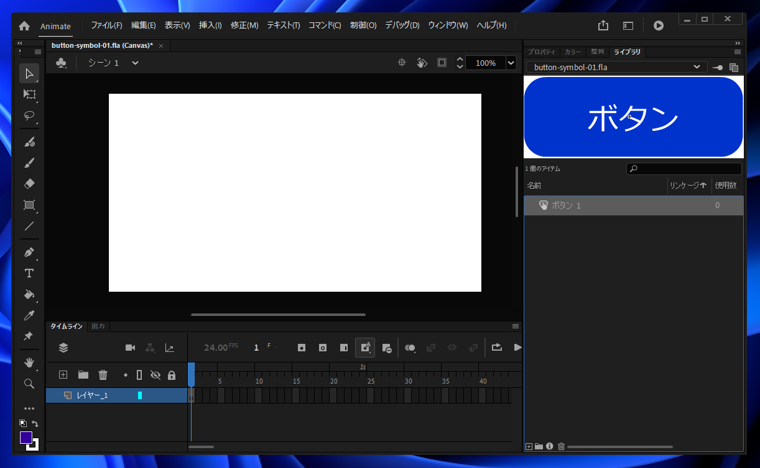Open library document dropdown button-symbol-01.fla

pyautogui.click(x=617, y=67)
